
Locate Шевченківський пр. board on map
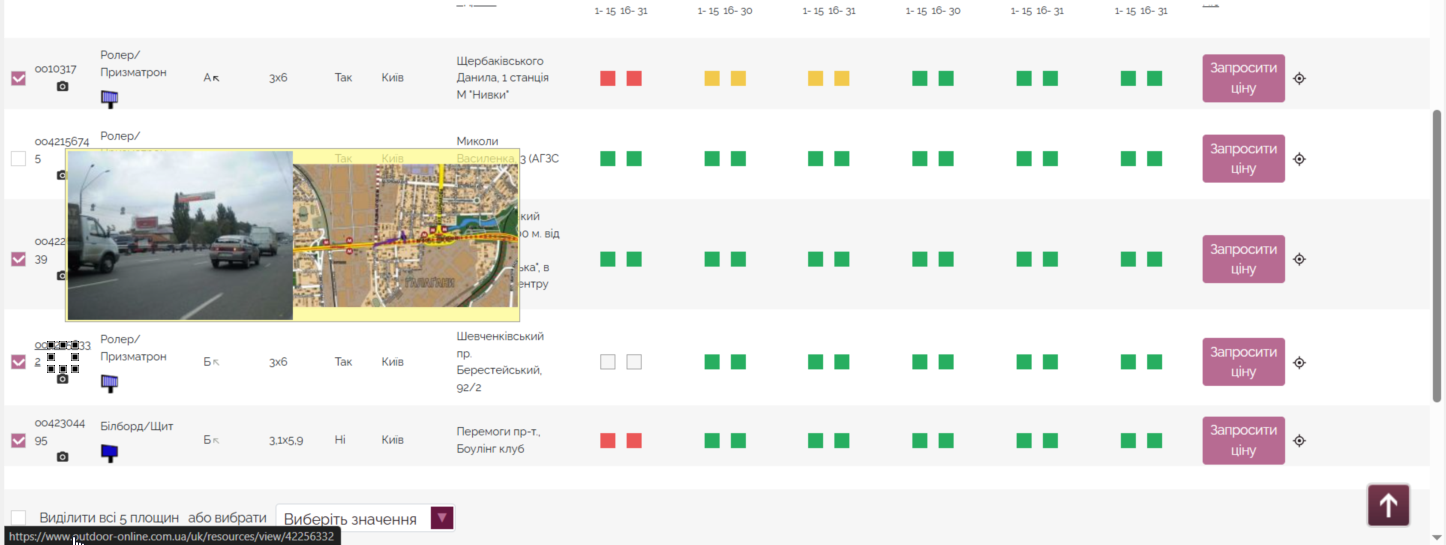(1299, 362)
